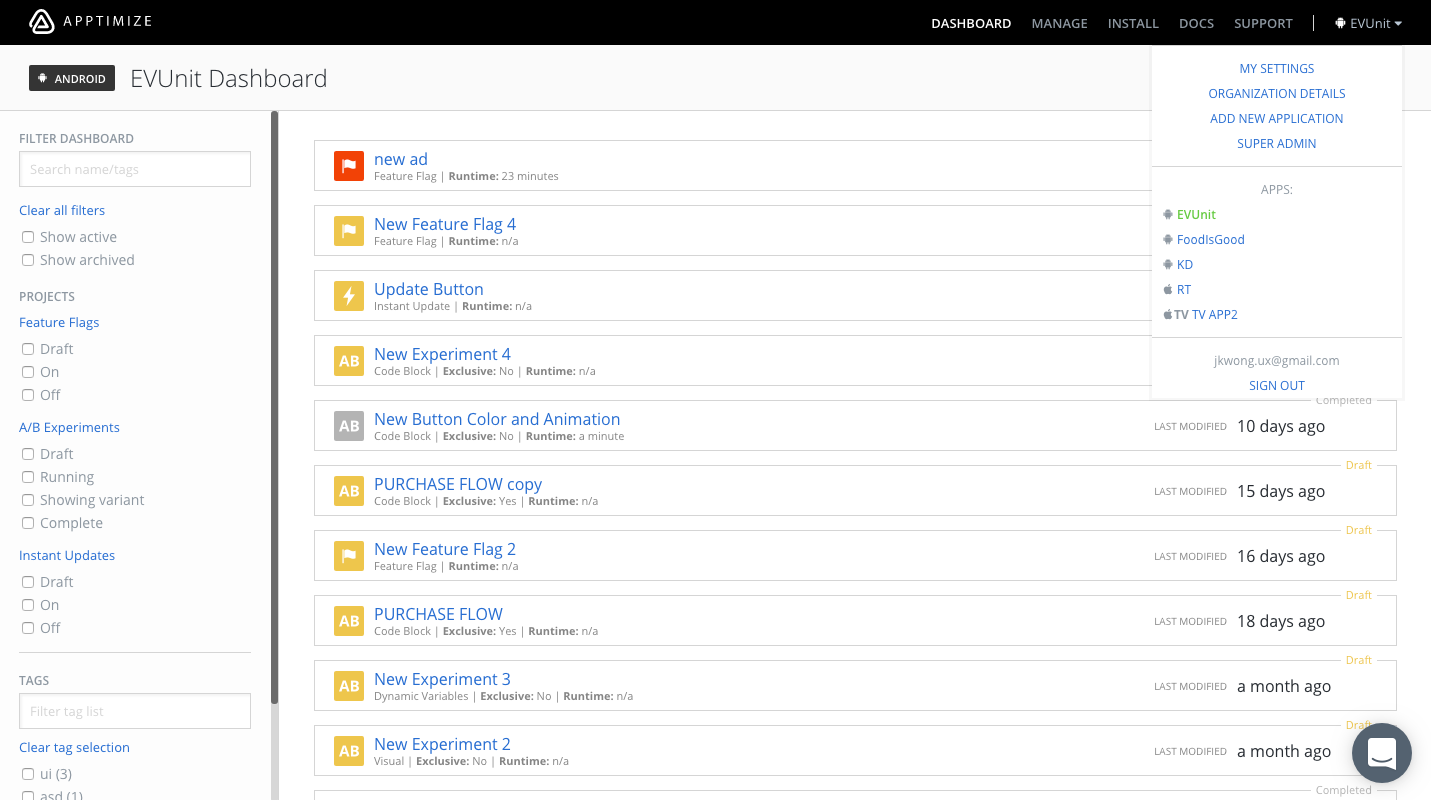Screen dimensions: 1431x800
Task: Open the new ad feature flag
Action: pyautogui.click(x=401, y=159)
